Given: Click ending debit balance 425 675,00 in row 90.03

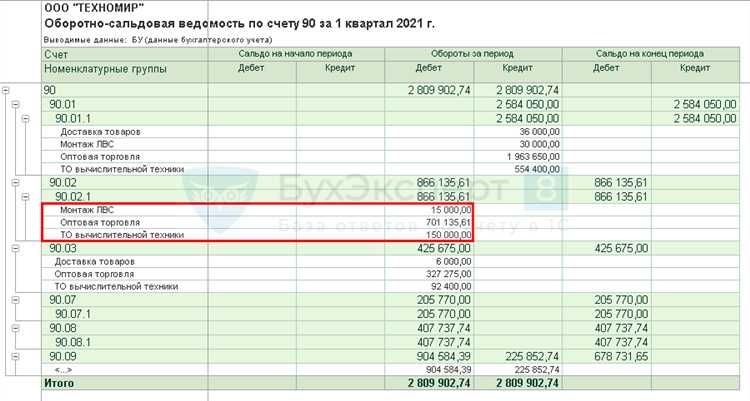Looking at the screenshot, I should [621, 248].
